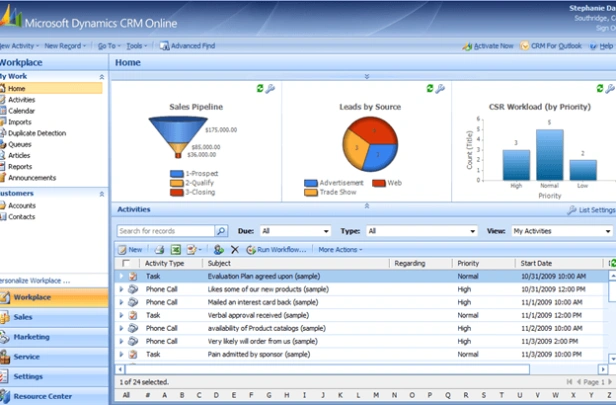
Task: Refresh the Sales Pipeline chart
Action: [x=260, y=89]
